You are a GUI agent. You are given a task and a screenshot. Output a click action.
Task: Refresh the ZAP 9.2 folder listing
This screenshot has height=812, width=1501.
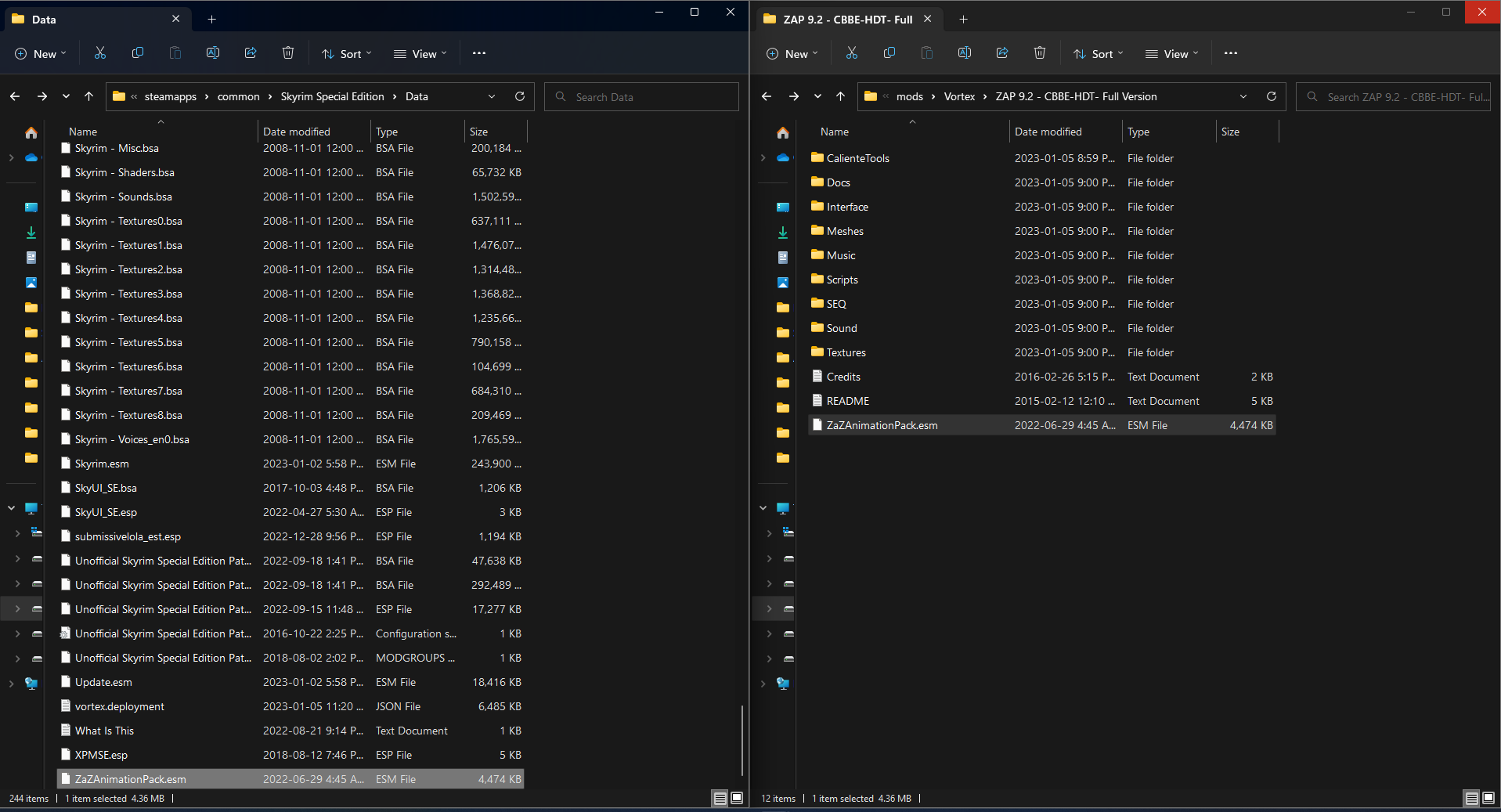click(x=1272, y=96)
